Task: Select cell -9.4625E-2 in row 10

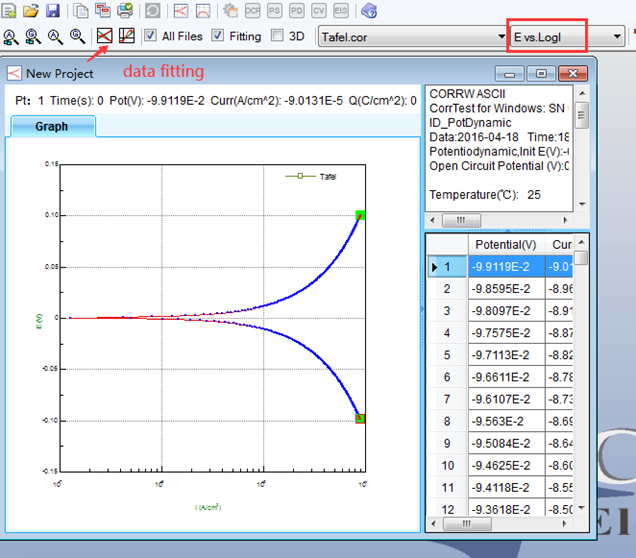Action: [x=506, y=466]
